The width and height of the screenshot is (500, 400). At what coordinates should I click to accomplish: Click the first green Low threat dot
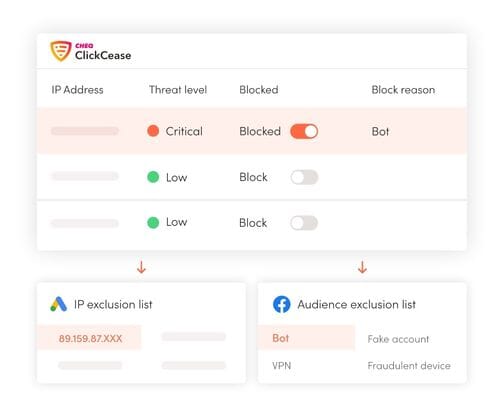coord(153,177)
